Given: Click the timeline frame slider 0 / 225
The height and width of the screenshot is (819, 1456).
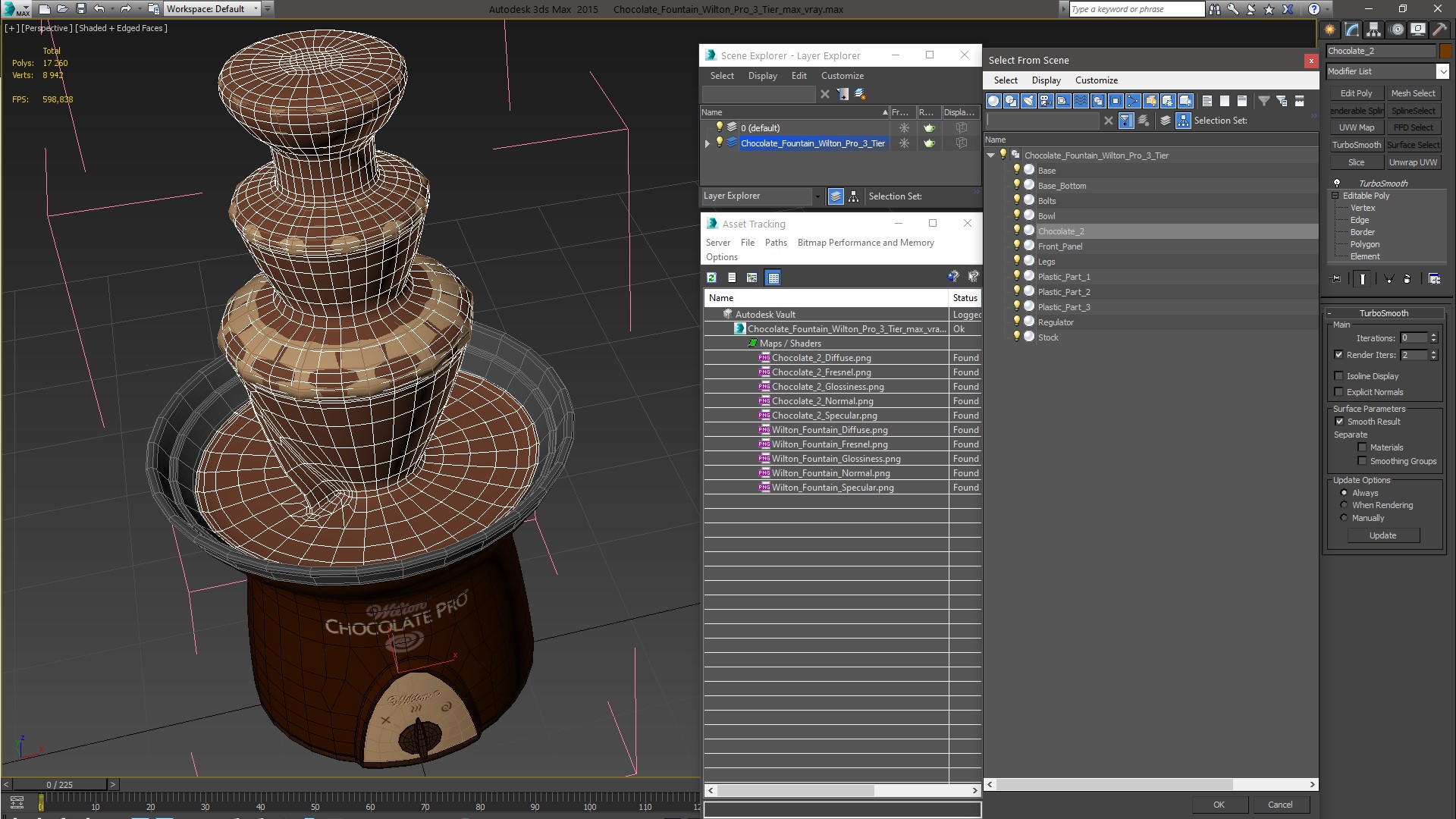Looking at the screenshot, I should [60, 785].
